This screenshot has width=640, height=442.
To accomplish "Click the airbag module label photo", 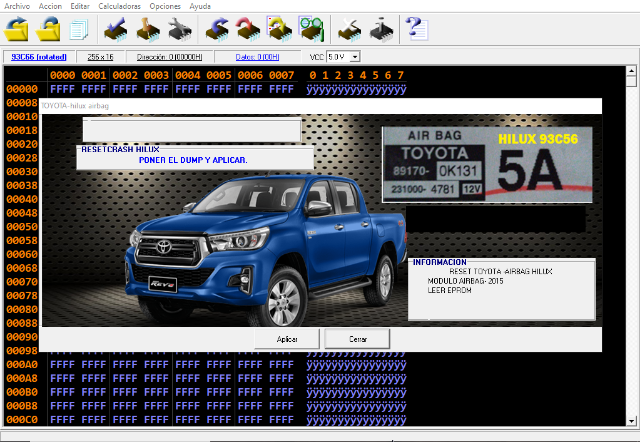I will 487,164.
